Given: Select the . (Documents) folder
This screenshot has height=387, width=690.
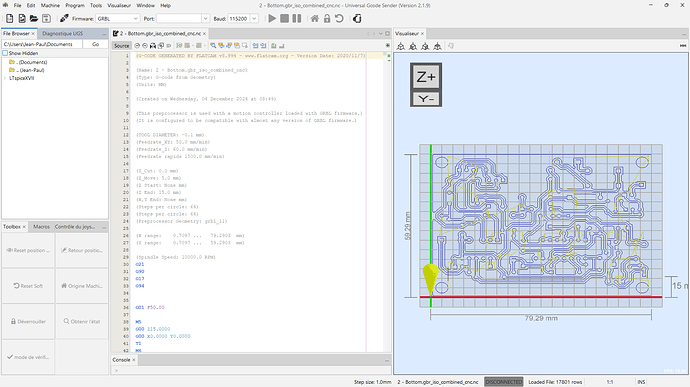Looking at the screenshot, I should [28, 62].
